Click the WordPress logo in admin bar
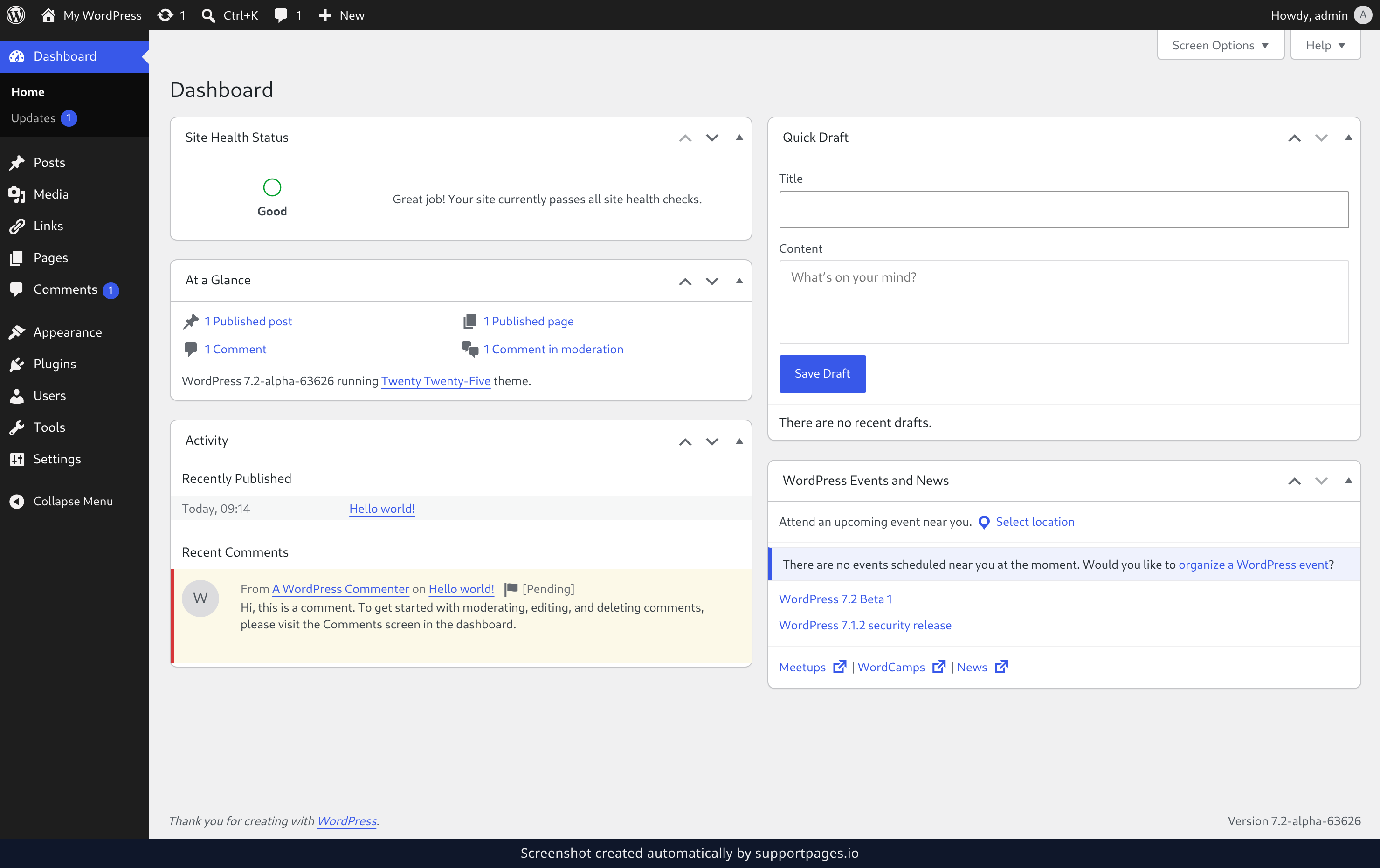The height and width of the screenshot is (868, 1380). (16, 15)
